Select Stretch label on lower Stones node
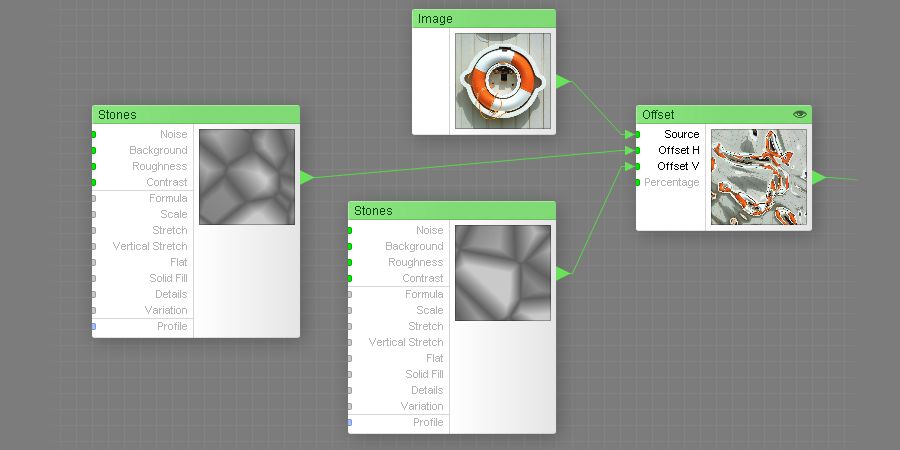900x450 pixels. tap(426, 326)
